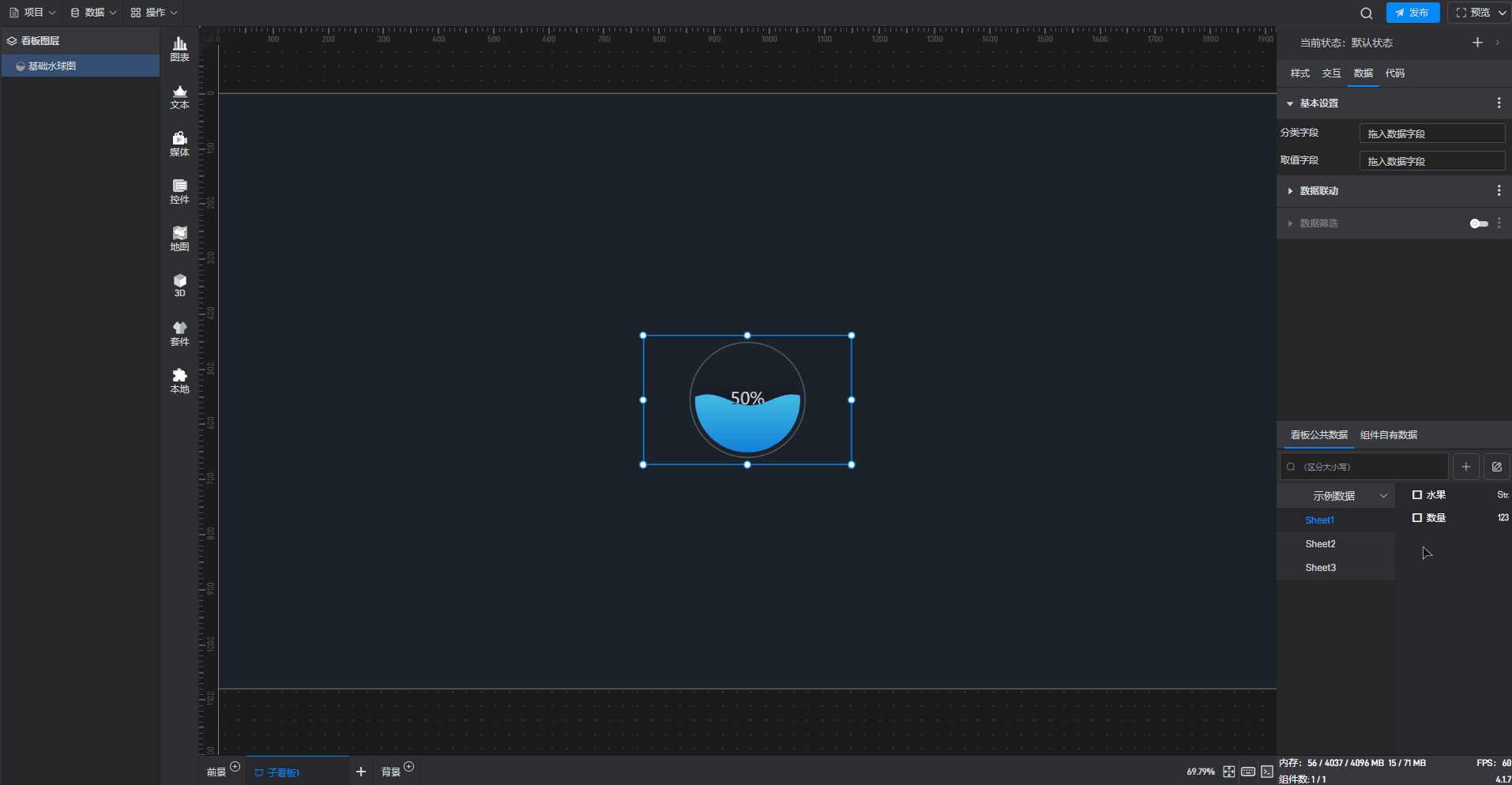Switch to the 样式 tab
This screenshot has width=1512, height=785.
tap(1299, 73)
